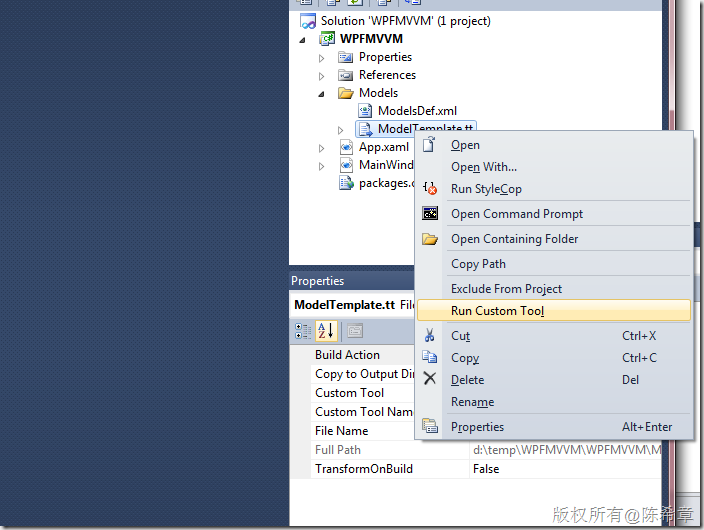The width and height of the screenshot is (704, 530).
Task: Click the Full Path value d:\temp\WPFMVVM
Action: pyautogui.click(x=567, y=450)
